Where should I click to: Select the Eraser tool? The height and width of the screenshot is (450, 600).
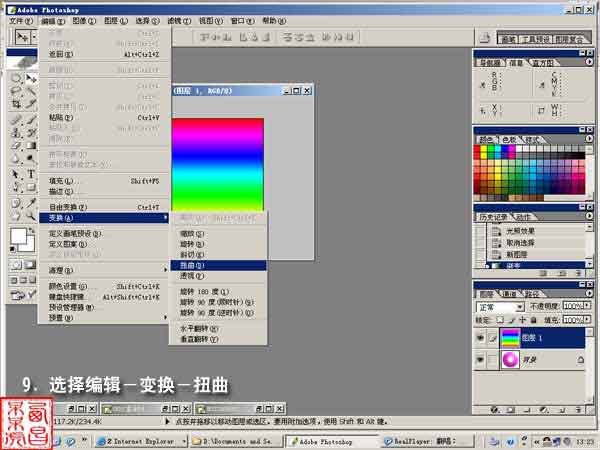coord(16,145)
